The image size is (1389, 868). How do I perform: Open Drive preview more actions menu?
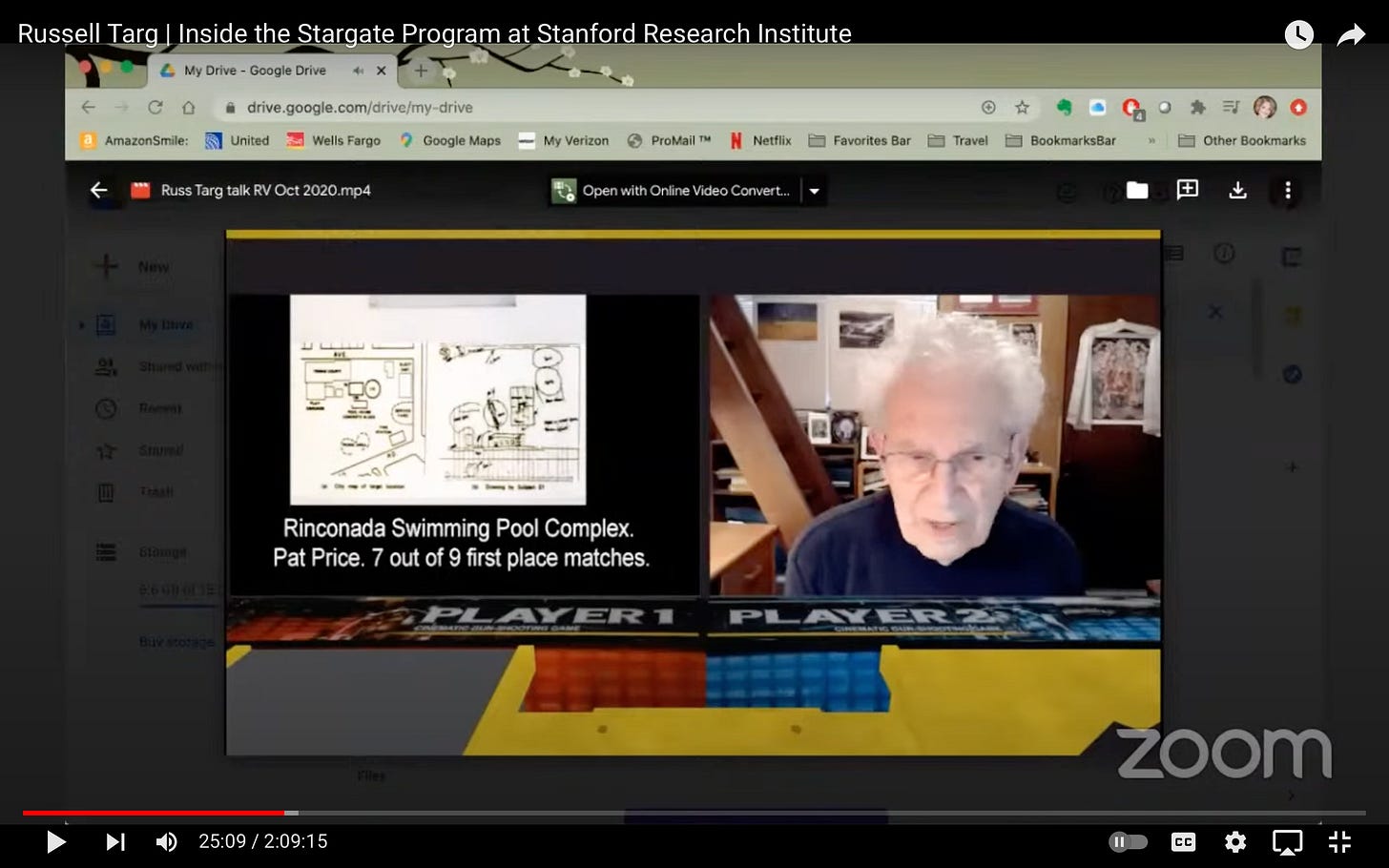[1288, 190]
